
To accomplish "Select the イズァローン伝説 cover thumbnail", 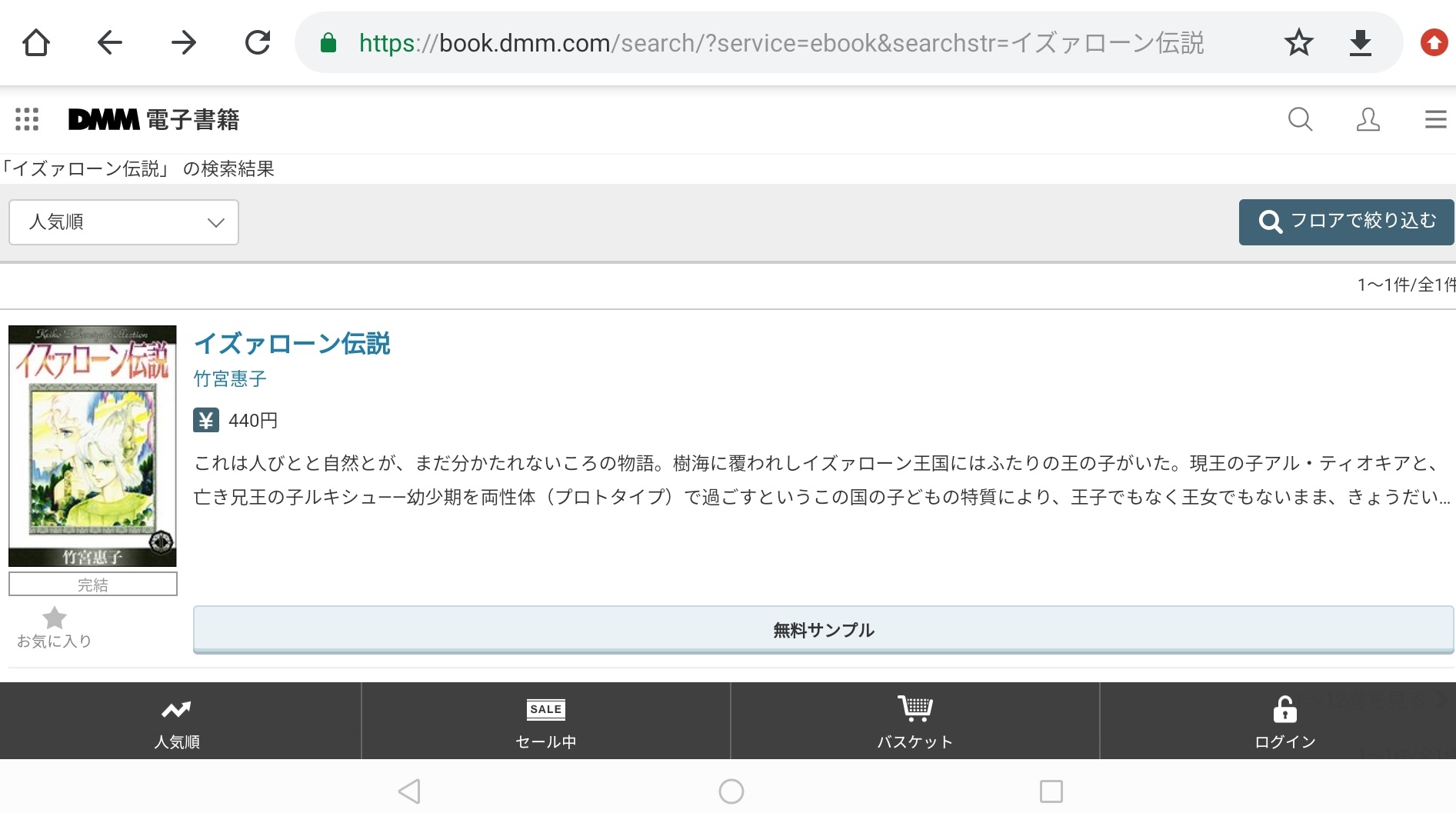I will (92, 446).
